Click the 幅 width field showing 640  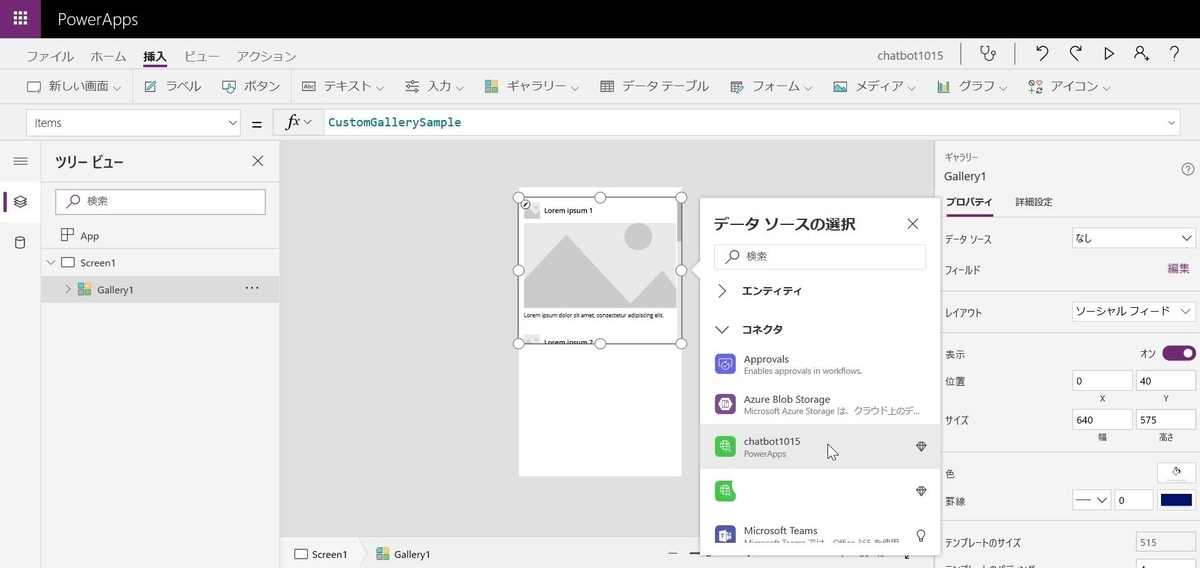click(x=1102, y=420)
